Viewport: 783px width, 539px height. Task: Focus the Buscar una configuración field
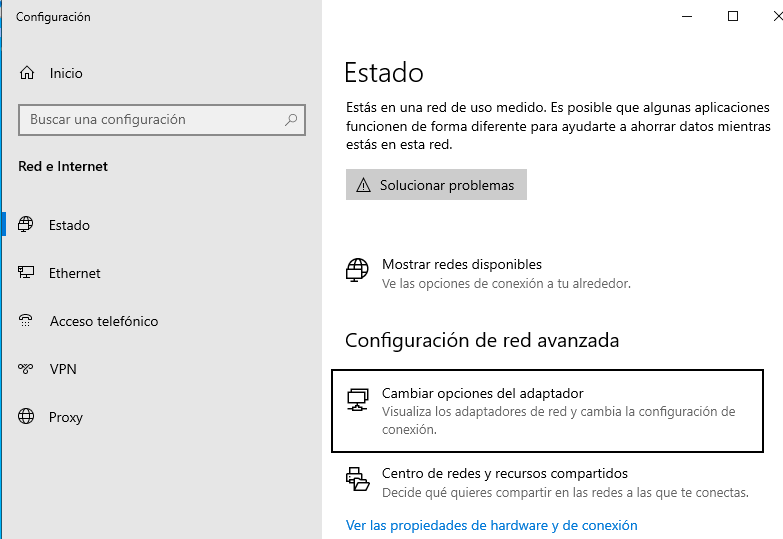[x=162, y=120]
